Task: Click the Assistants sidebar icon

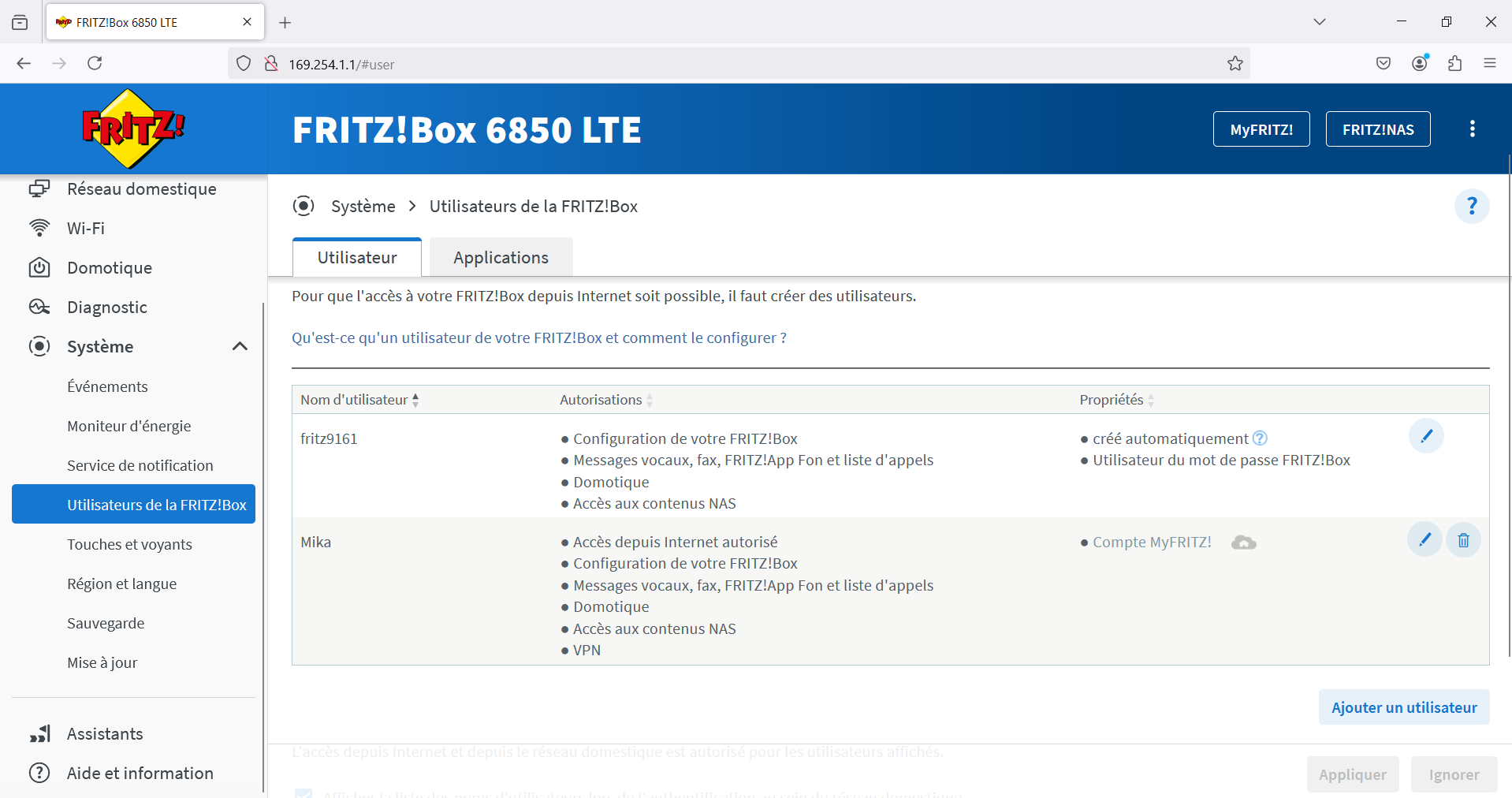Action: pyautogui.click(x=39, y=734)
